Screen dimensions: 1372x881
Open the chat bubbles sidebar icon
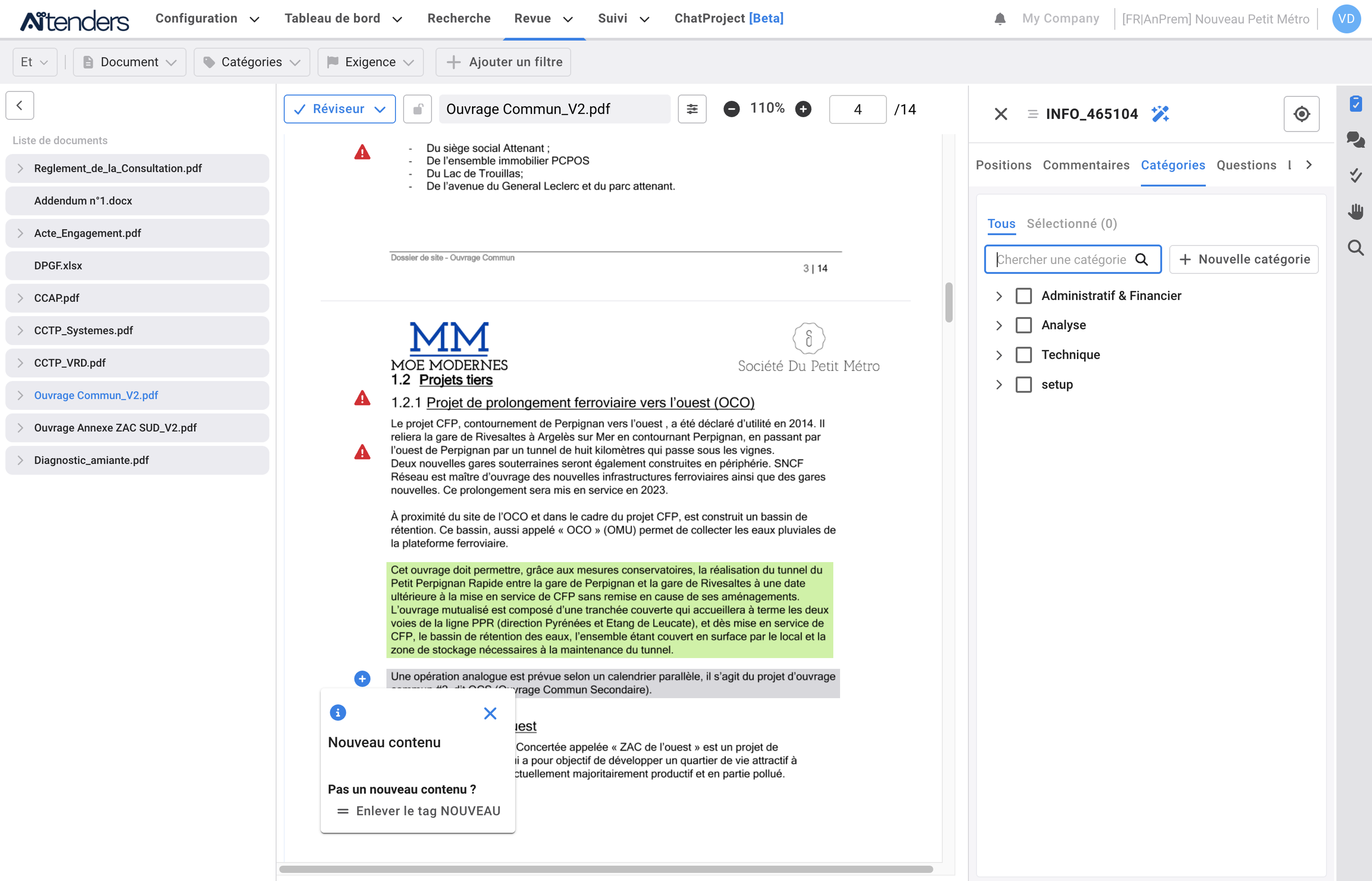click(1355, 139)
